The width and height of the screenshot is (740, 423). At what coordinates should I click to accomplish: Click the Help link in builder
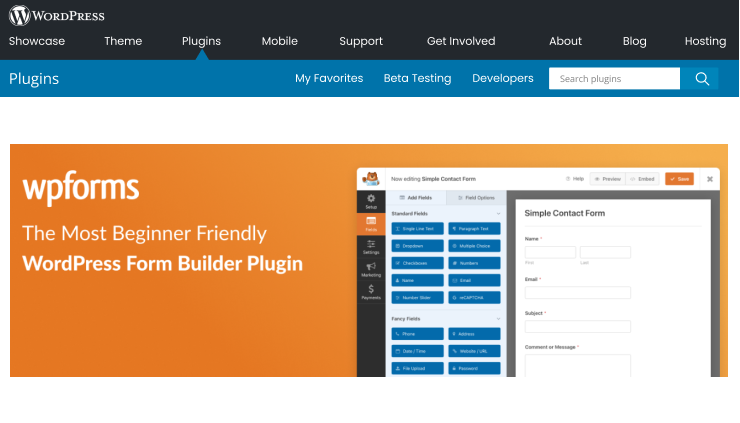pos(575,179)
